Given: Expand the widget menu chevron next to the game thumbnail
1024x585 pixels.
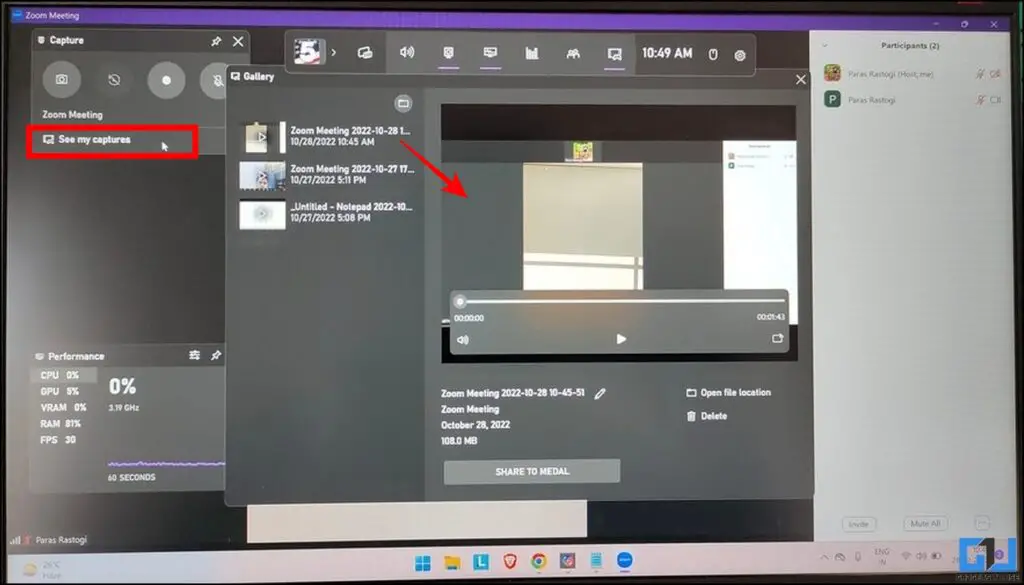Looking at the screenshot, I should coord(335,50).
